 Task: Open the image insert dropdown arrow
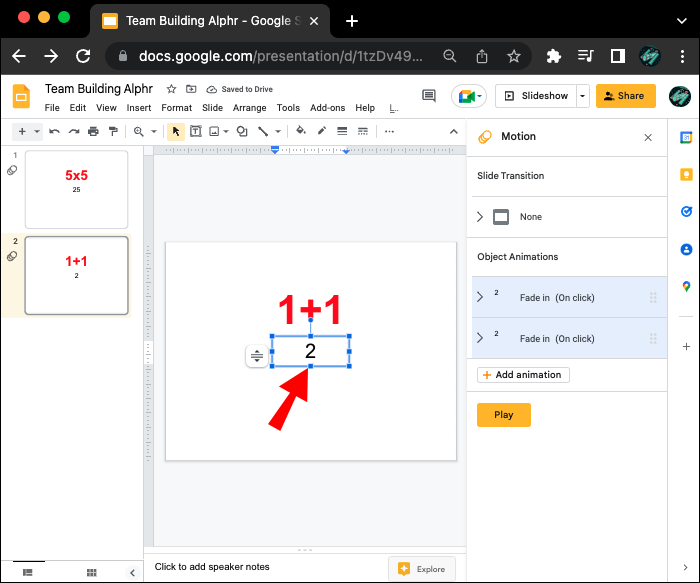[226, 132]
